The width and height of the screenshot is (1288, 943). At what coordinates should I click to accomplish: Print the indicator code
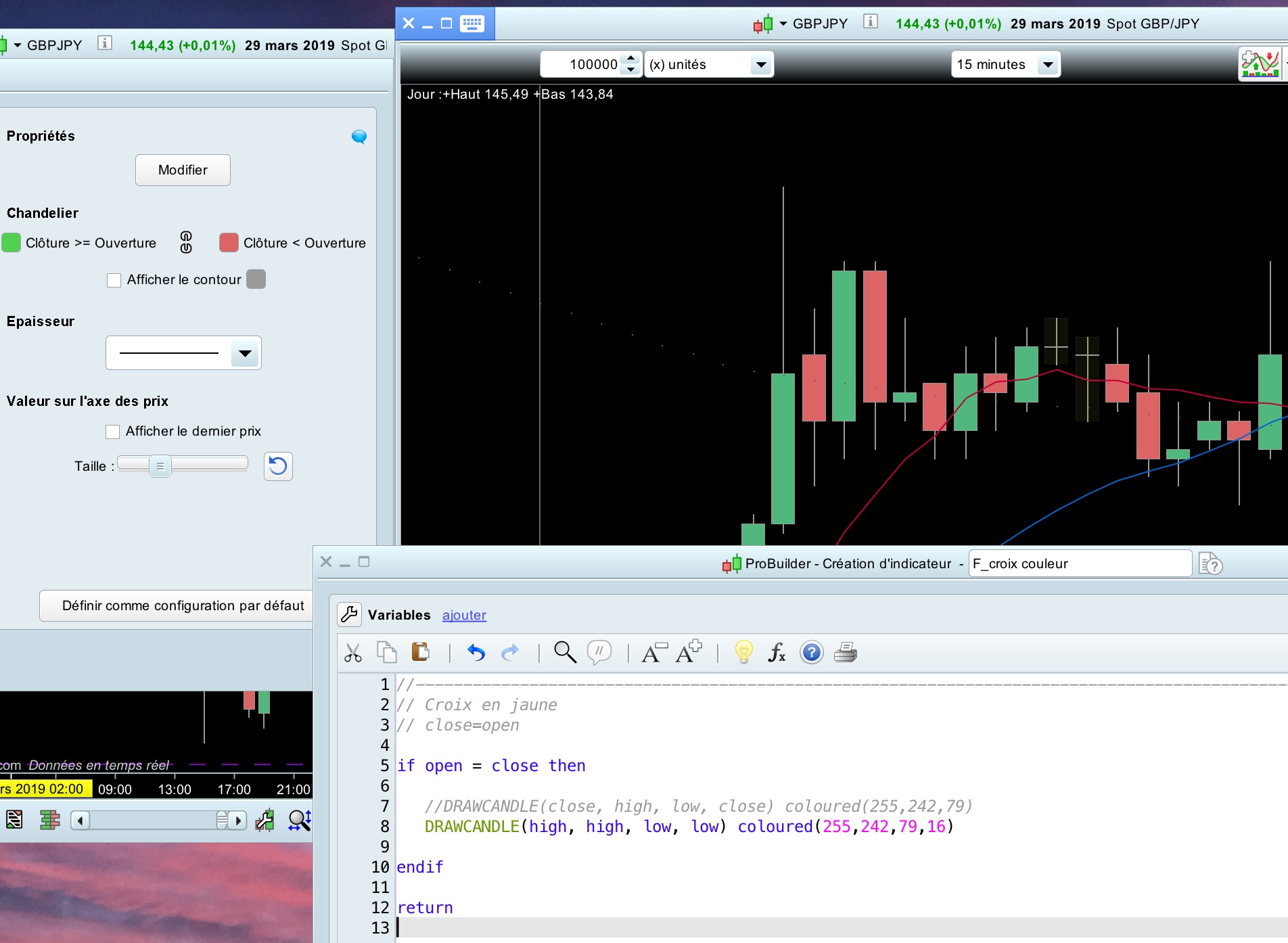845,652
